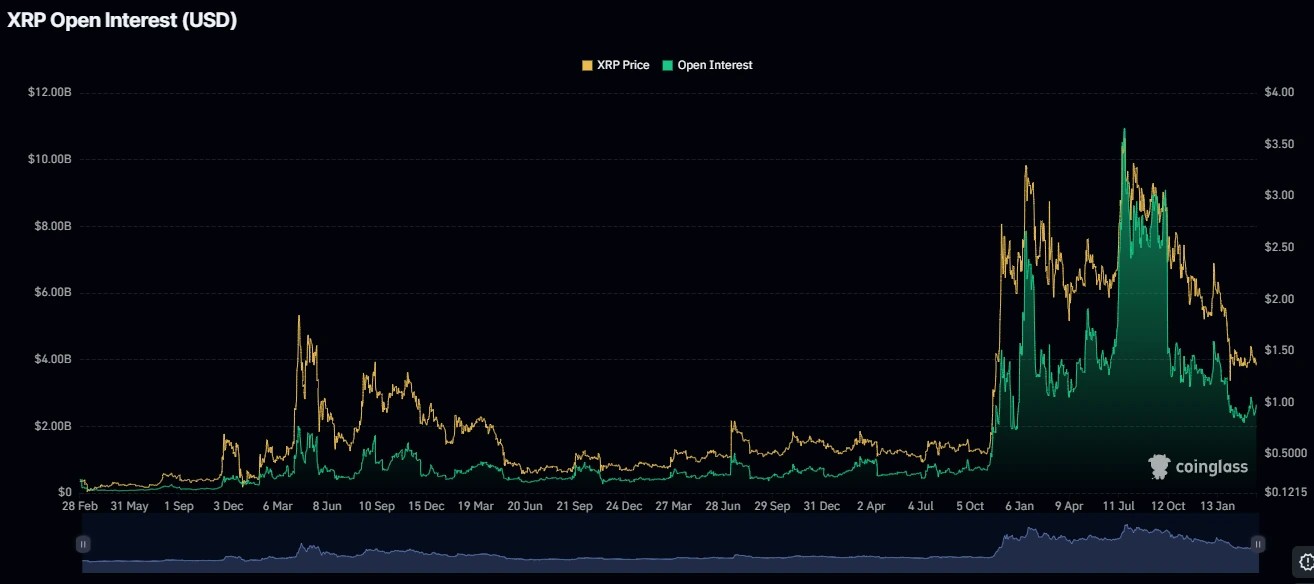1314x584 pixels.
Task: Click the 28 Feb date label to expand range
Action: (80, 506)
